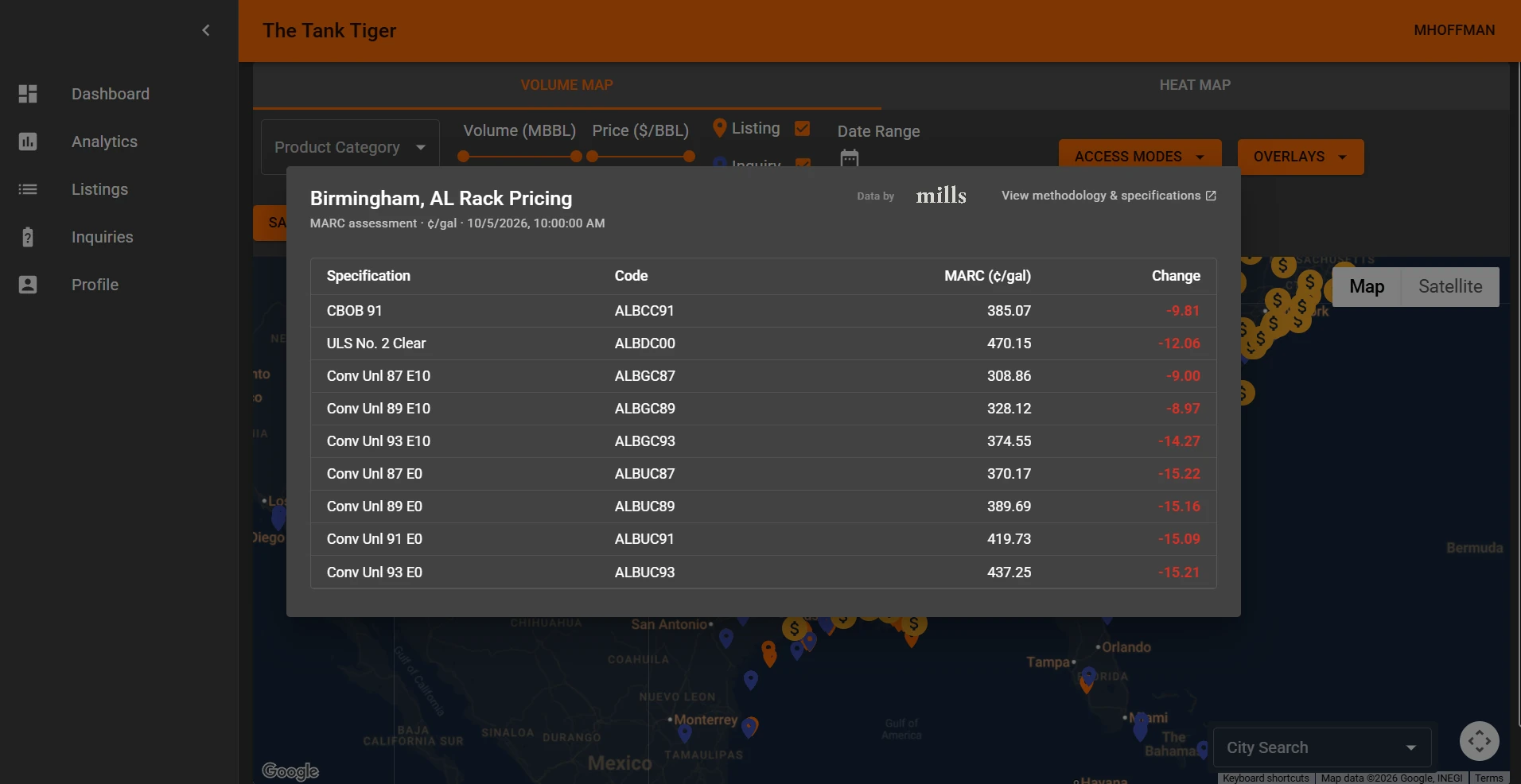Toggle the Listing checkbox
Image resolution: width=1521 pixels, height=784 pixels.
(803, 128)
